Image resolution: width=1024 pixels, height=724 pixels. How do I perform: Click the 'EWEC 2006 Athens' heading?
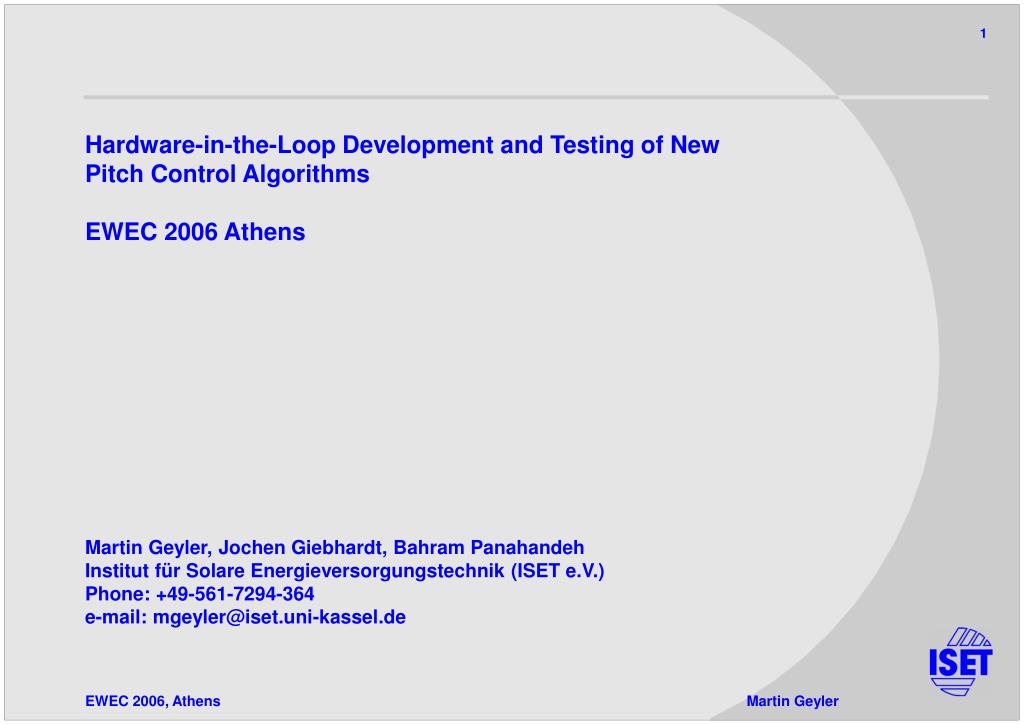[195, 232]
